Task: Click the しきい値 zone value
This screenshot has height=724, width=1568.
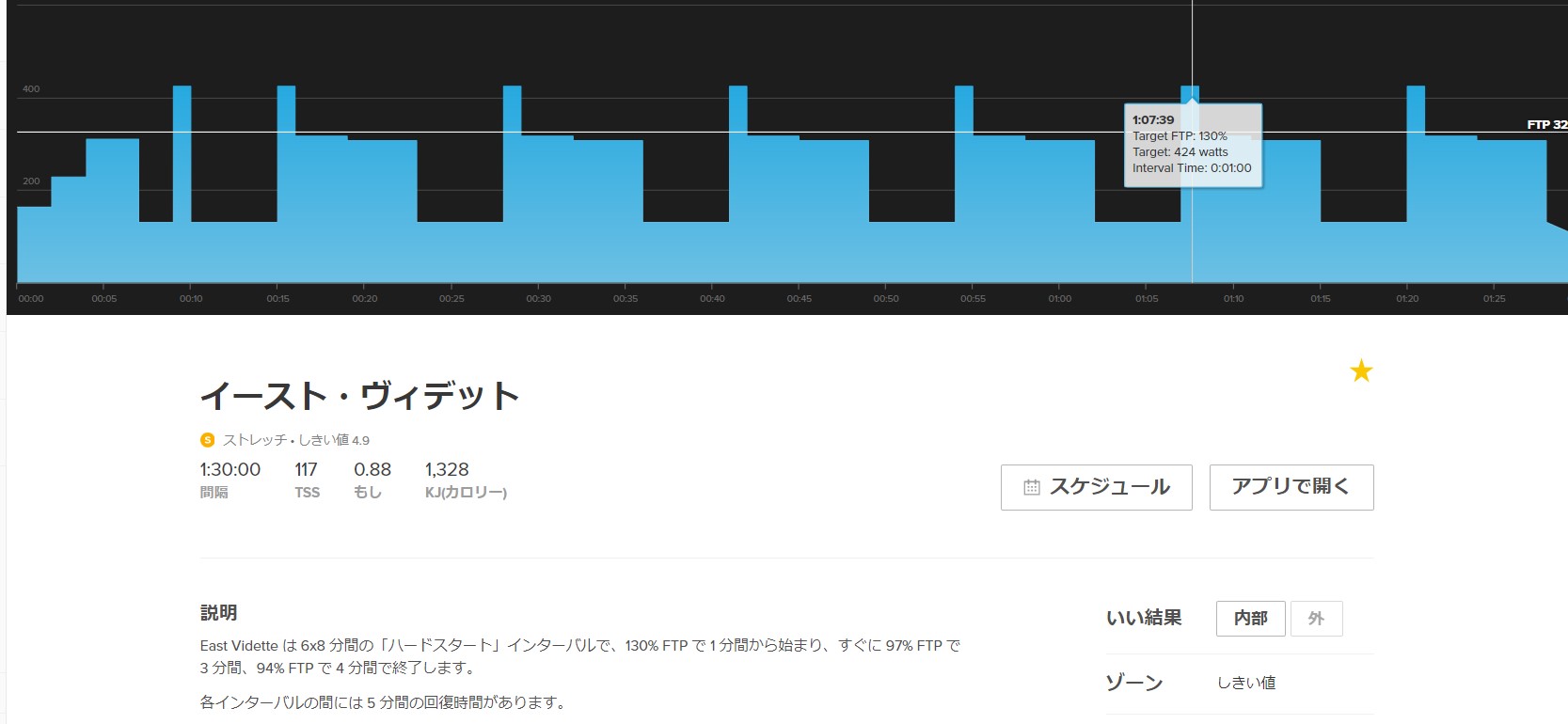Action: (x=1246, y=683)
